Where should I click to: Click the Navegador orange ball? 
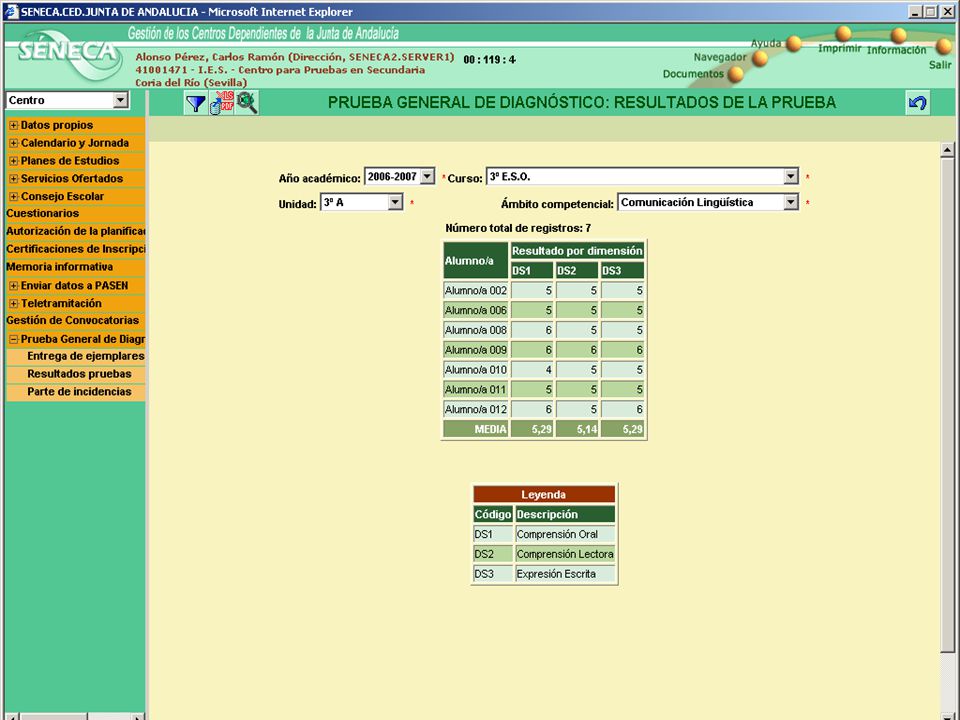760,58
